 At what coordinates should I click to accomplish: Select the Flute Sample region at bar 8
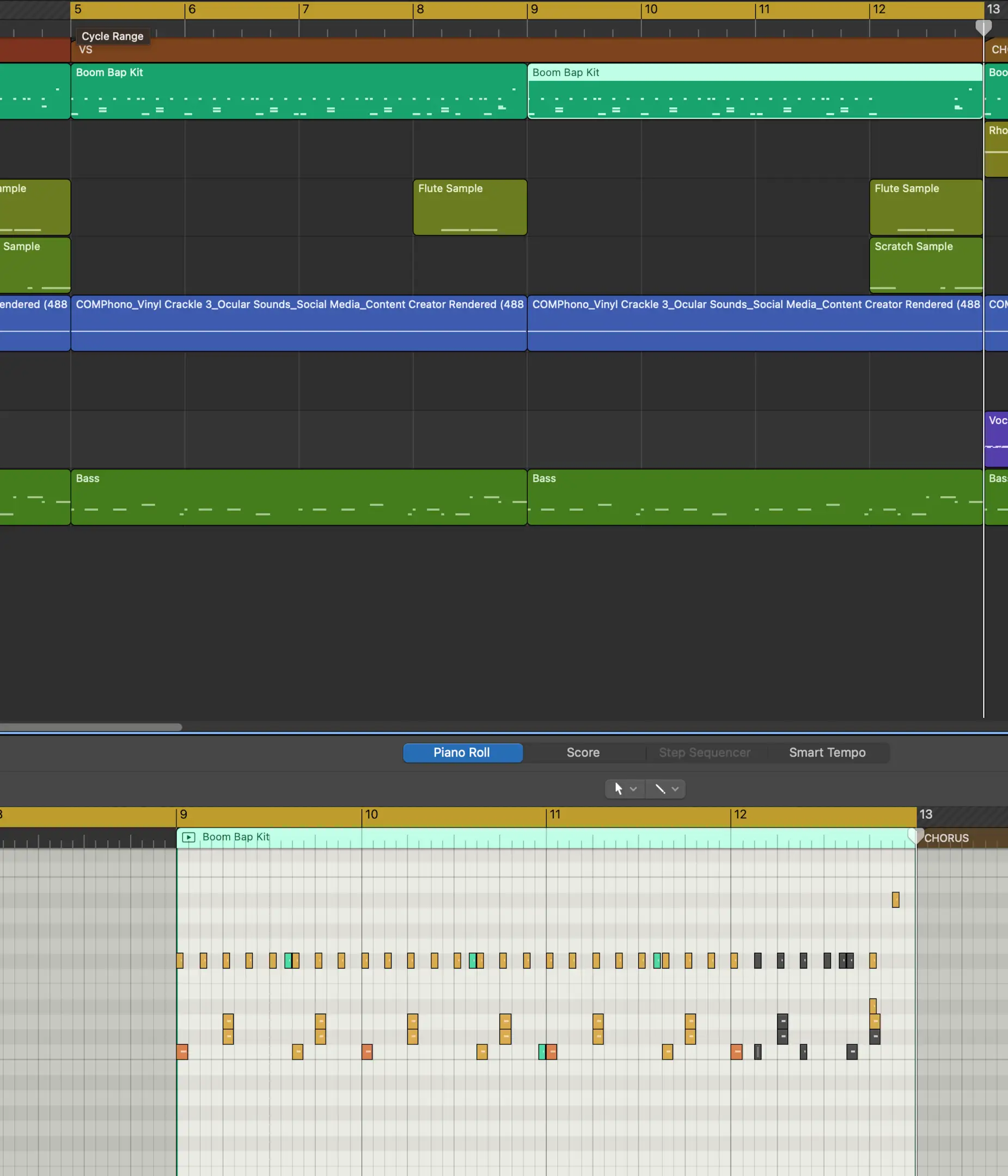469,207
